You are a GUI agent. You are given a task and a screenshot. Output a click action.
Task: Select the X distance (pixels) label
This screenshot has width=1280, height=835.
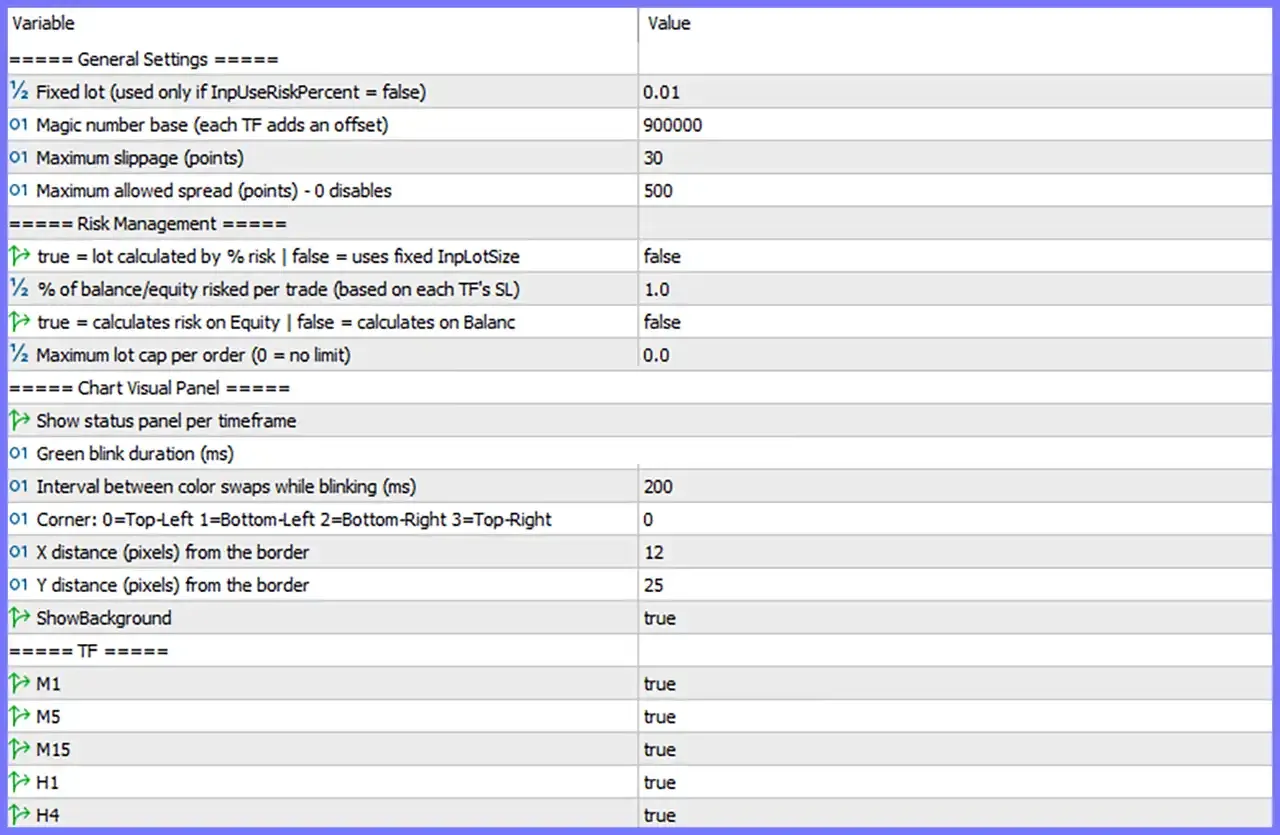tap(173, 552)
